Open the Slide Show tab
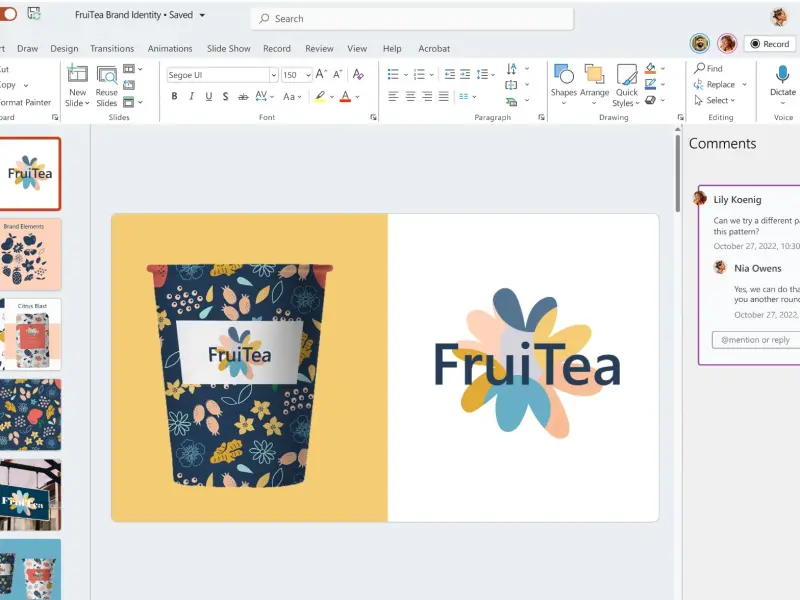 click(229, 48)
